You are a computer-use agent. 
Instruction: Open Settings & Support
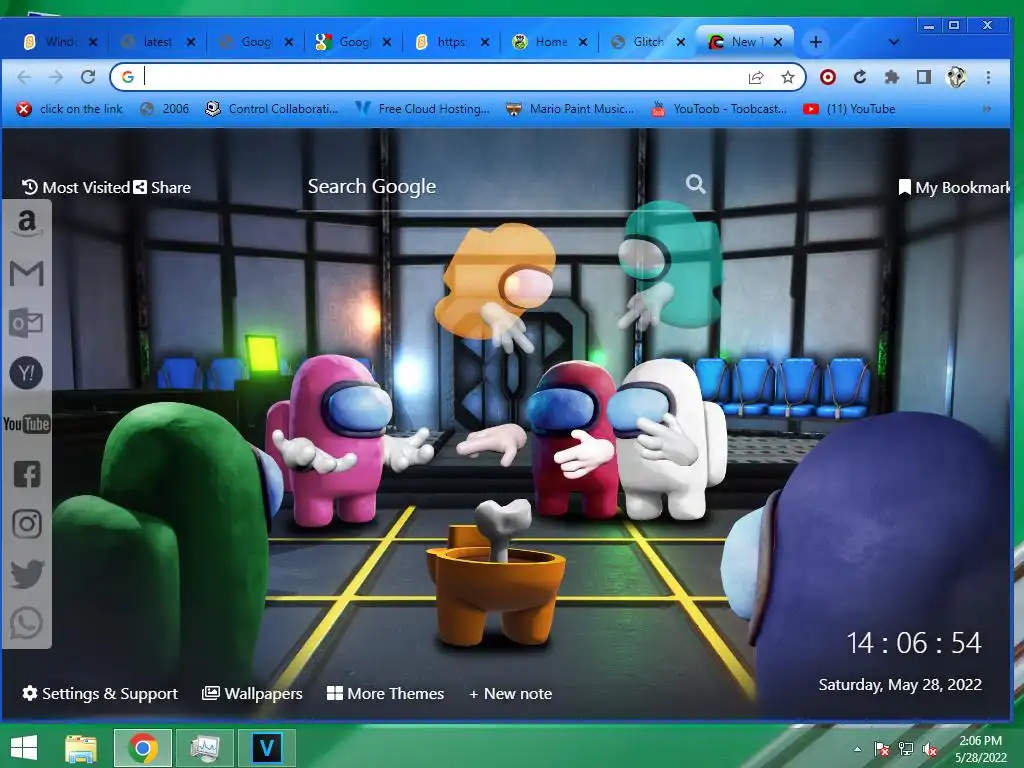pos(100,694)
